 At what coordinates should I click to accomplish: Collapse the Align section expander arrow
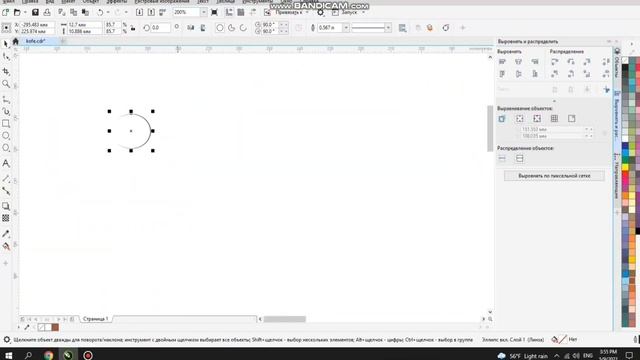pyautogui.click(x=554, y=101)
